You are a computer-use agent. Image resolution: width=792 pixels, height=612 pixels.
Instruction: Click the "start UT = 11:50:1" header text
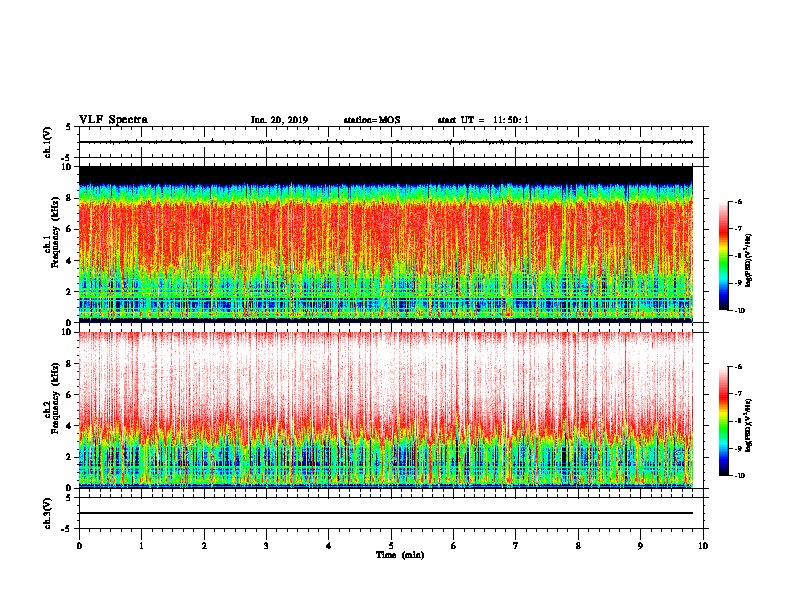[x=483, y=120]
